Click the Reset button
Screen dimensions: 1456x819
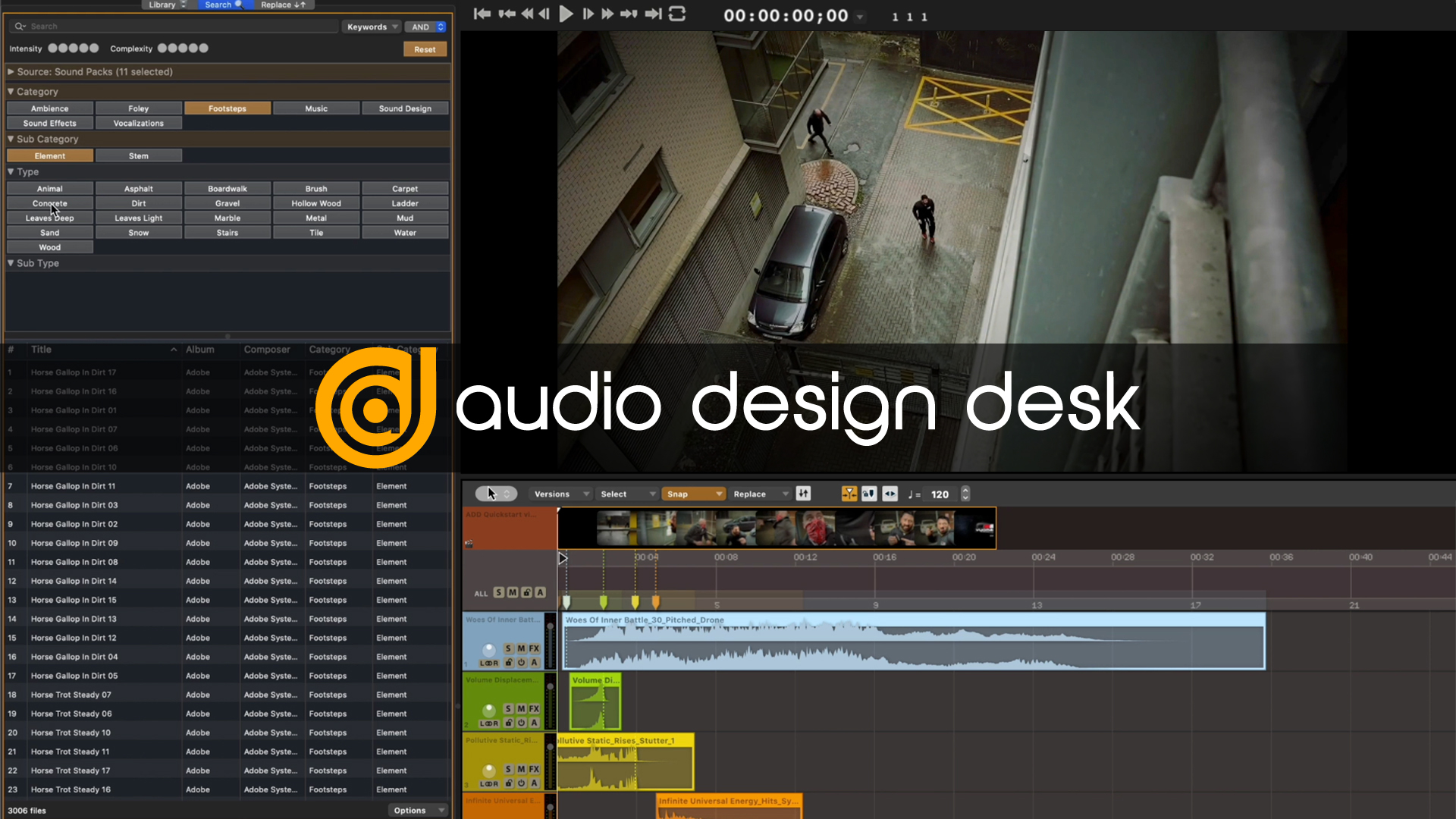coord(425,49)
